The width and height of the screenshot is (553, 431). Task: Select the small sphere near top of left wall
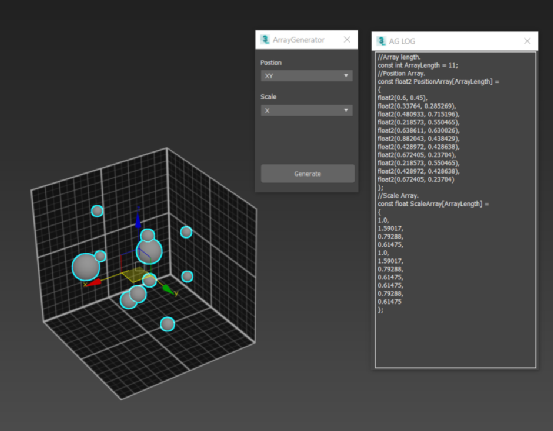97,211
